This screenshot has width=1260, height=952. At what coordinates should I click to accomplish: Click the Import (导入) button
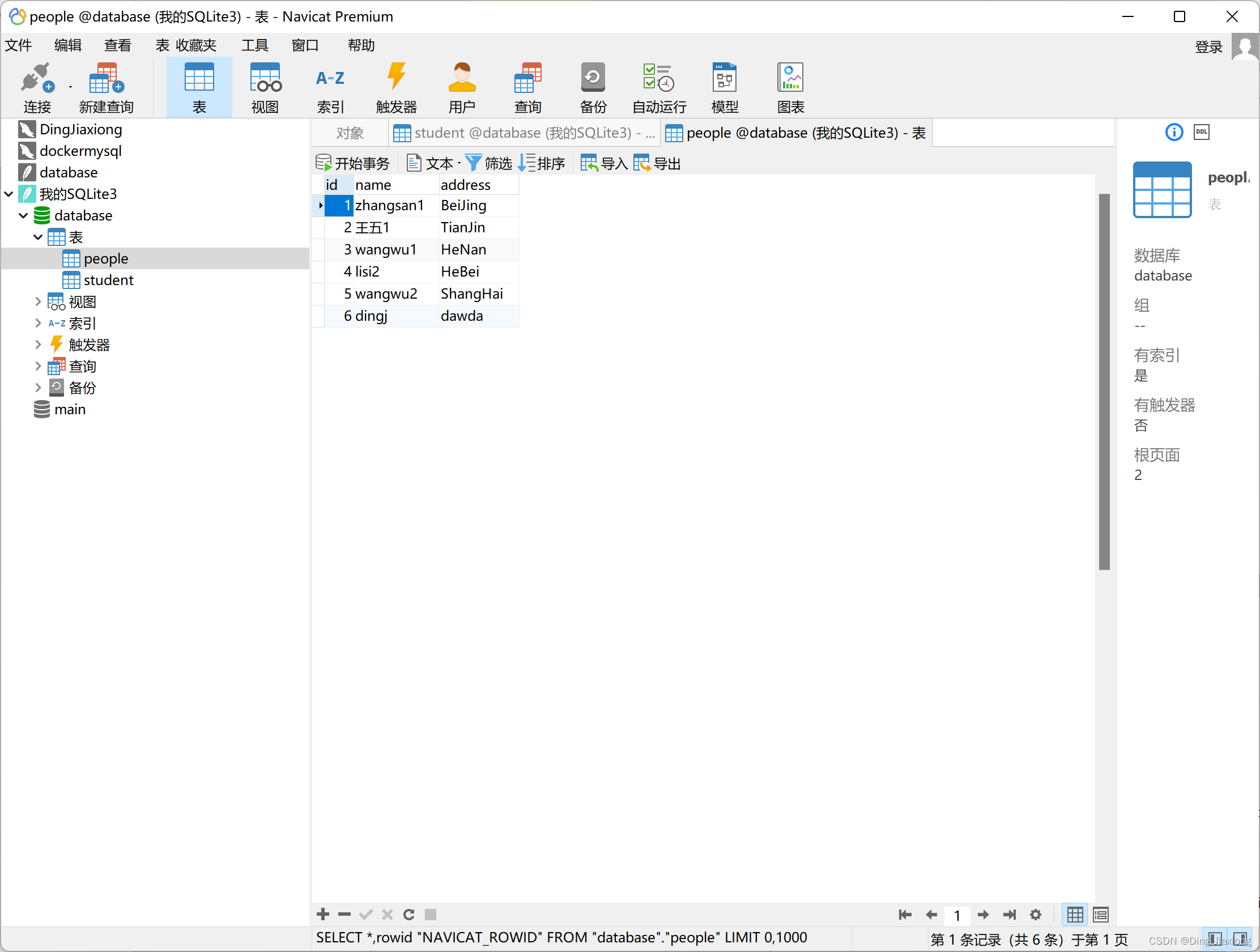[604, 164]
